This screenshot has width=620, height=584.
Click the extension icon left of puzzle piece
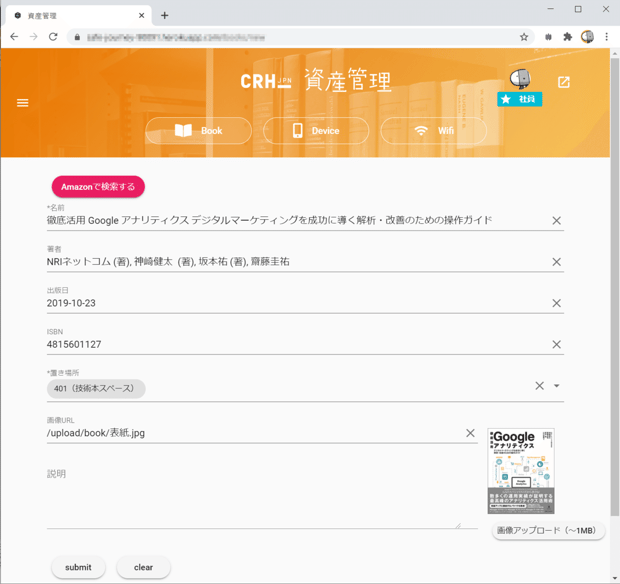(x=548, y=37)
